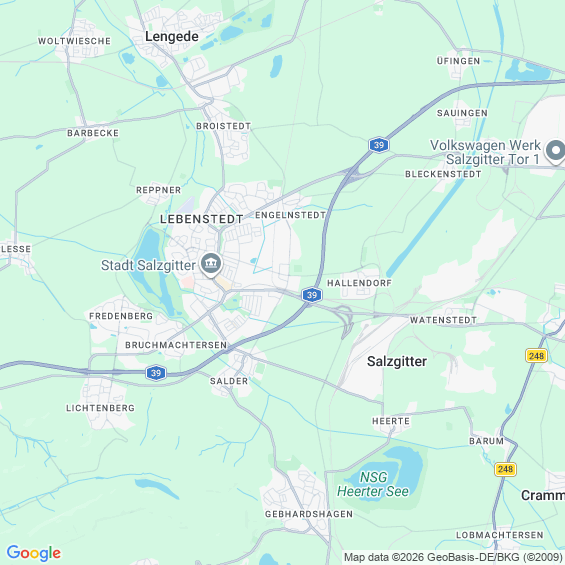Click the Lengede town label
Viewport: 565px width, 565px height.
172,36
